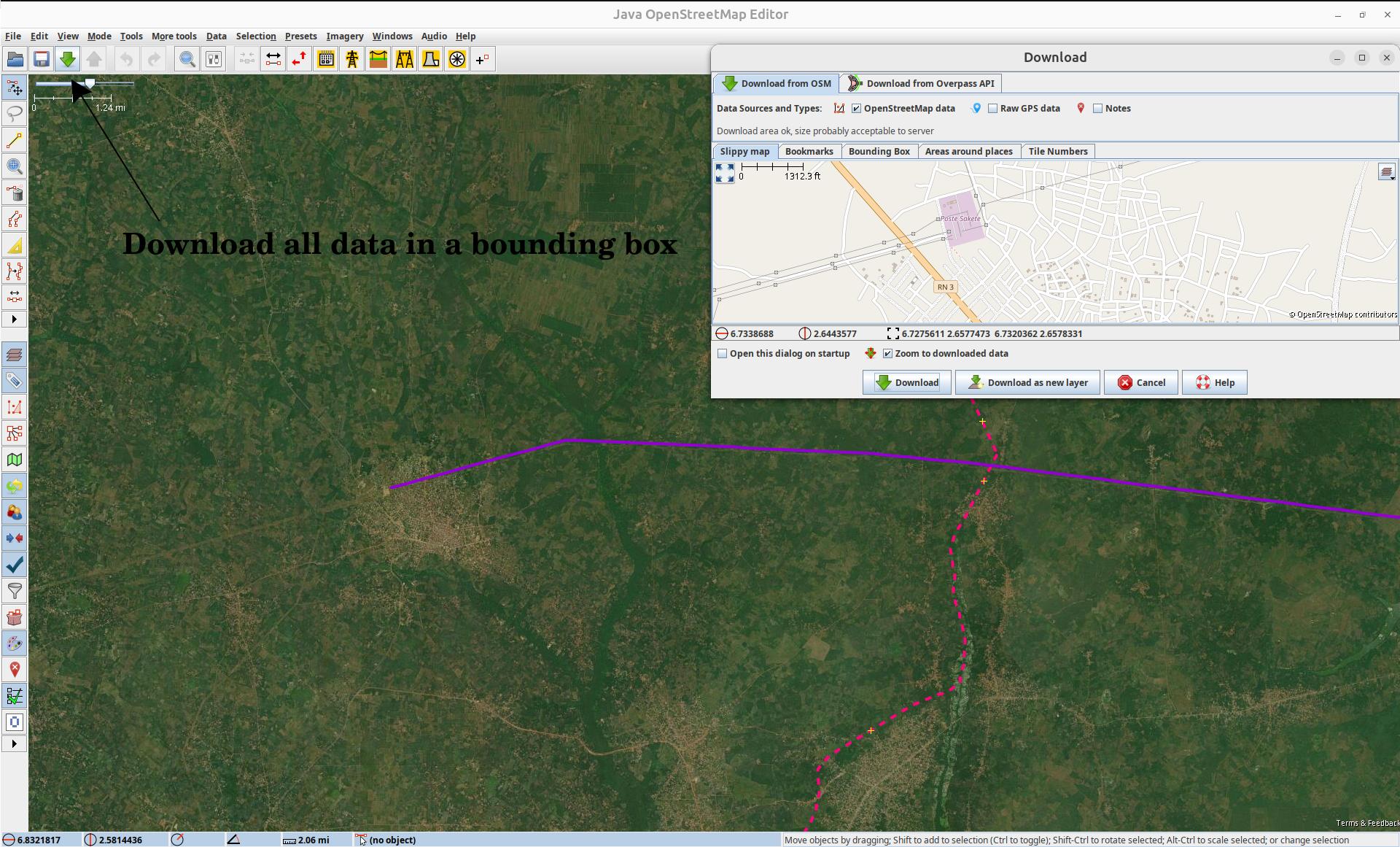Toggle the conflicts red-blue arrows panel icon
Screen dimensions: 1400x847
pyautogui.click(x=15, y=538)
